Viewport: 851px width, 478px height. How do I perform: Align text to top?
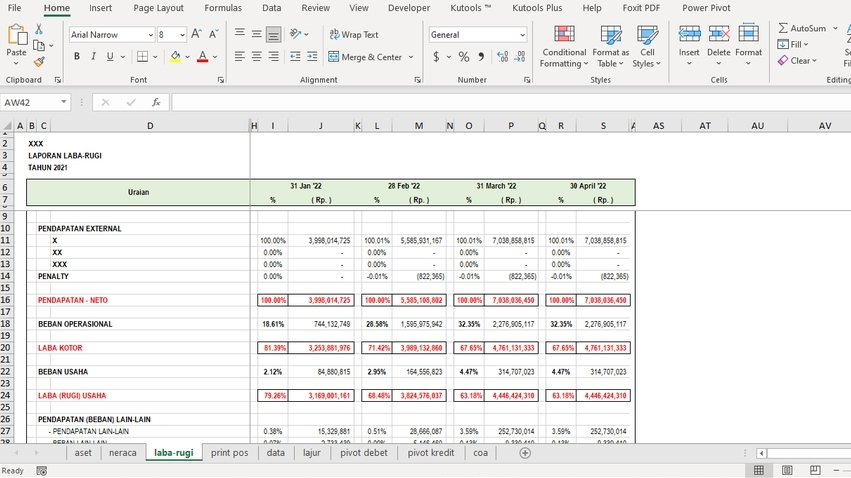pyautogui.click(x=239, y=34)
